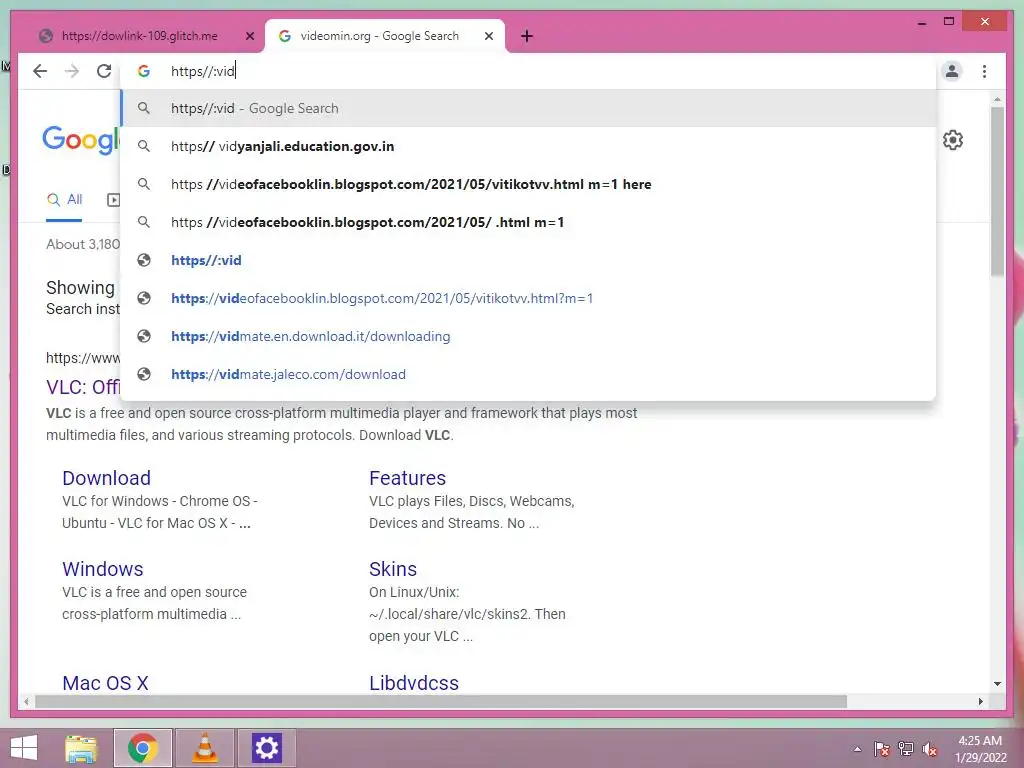Close the videomin.org Google Search tab
1024x768 pixels.
click(488, 36)
